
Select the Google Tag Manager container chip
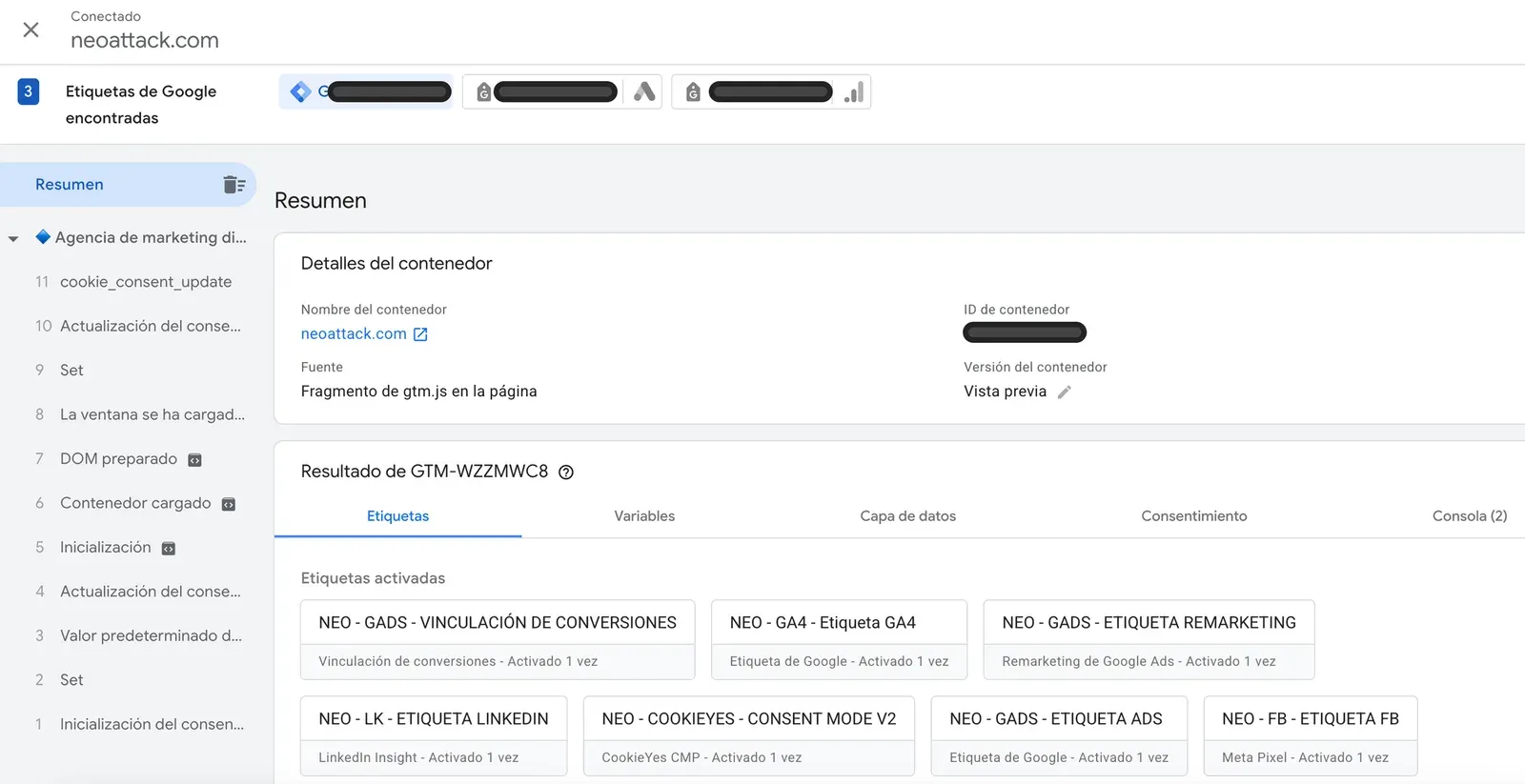click(366, 91)
